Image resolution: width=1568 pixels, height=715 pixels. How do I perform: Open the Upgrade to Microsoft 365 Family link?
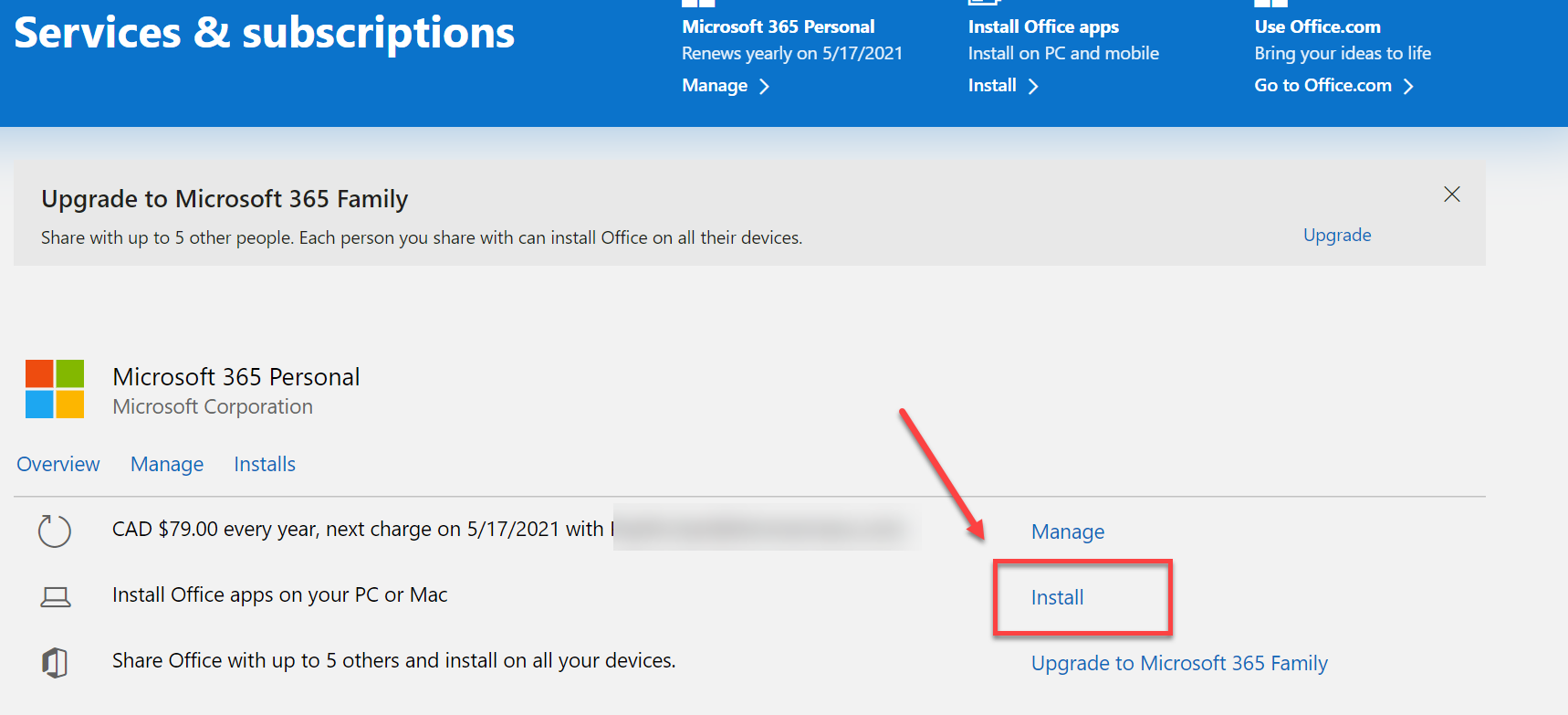1179,663
